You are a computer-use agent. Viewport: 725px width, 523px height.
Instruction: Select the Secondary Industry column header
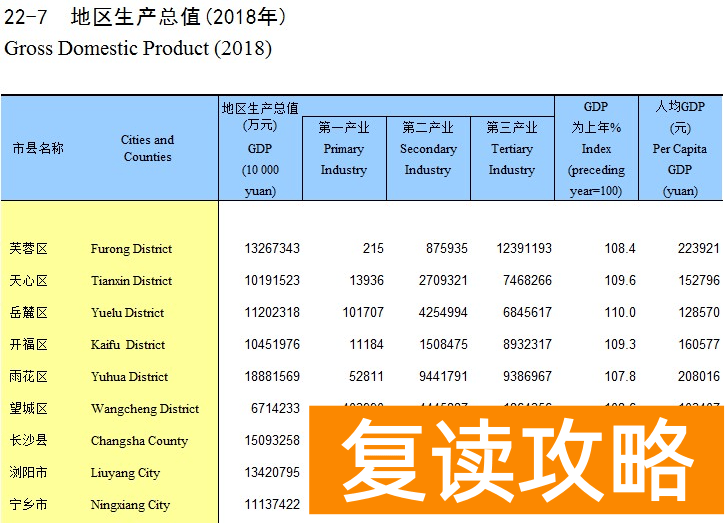(x=428, y=148)
